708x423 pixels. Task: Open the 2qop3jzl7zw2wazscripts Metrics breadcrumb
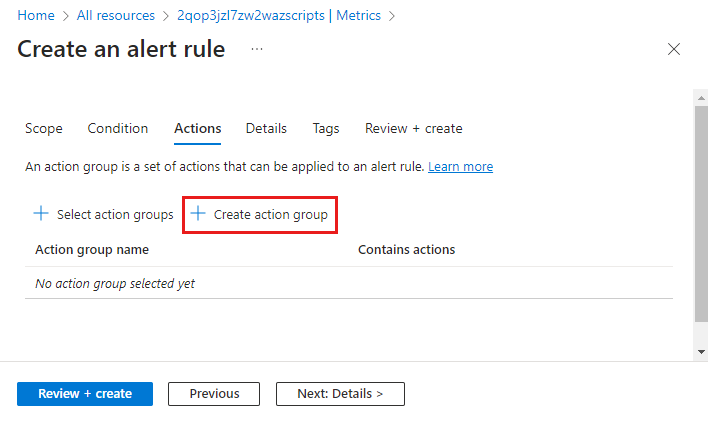click(279, 15)
